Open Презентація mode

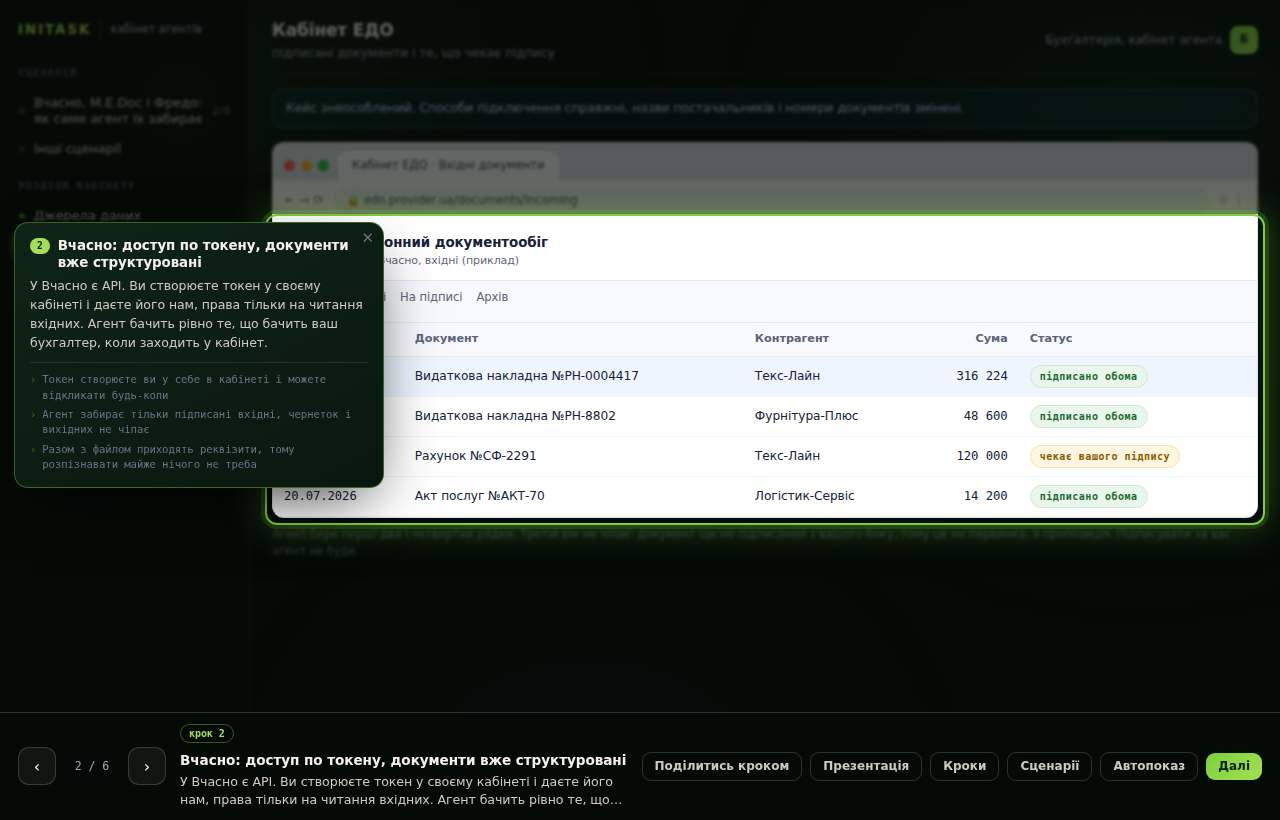(866, 766)
